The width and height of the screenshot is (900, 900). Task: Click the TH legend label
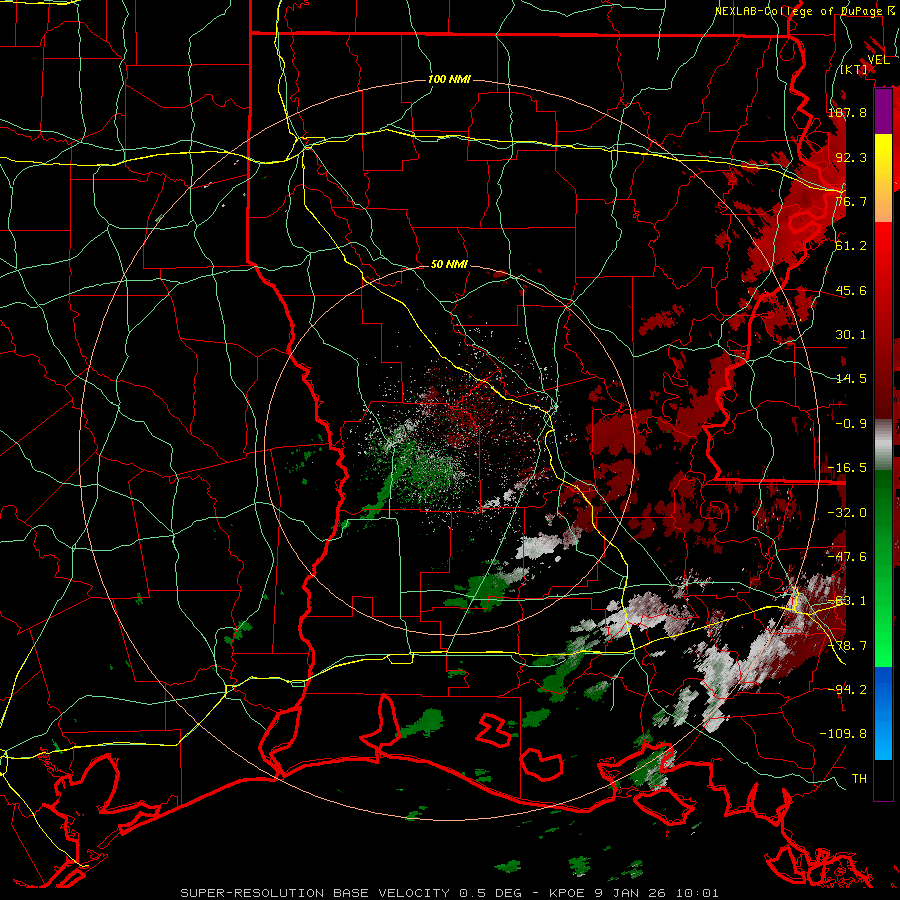pos(859,778)
